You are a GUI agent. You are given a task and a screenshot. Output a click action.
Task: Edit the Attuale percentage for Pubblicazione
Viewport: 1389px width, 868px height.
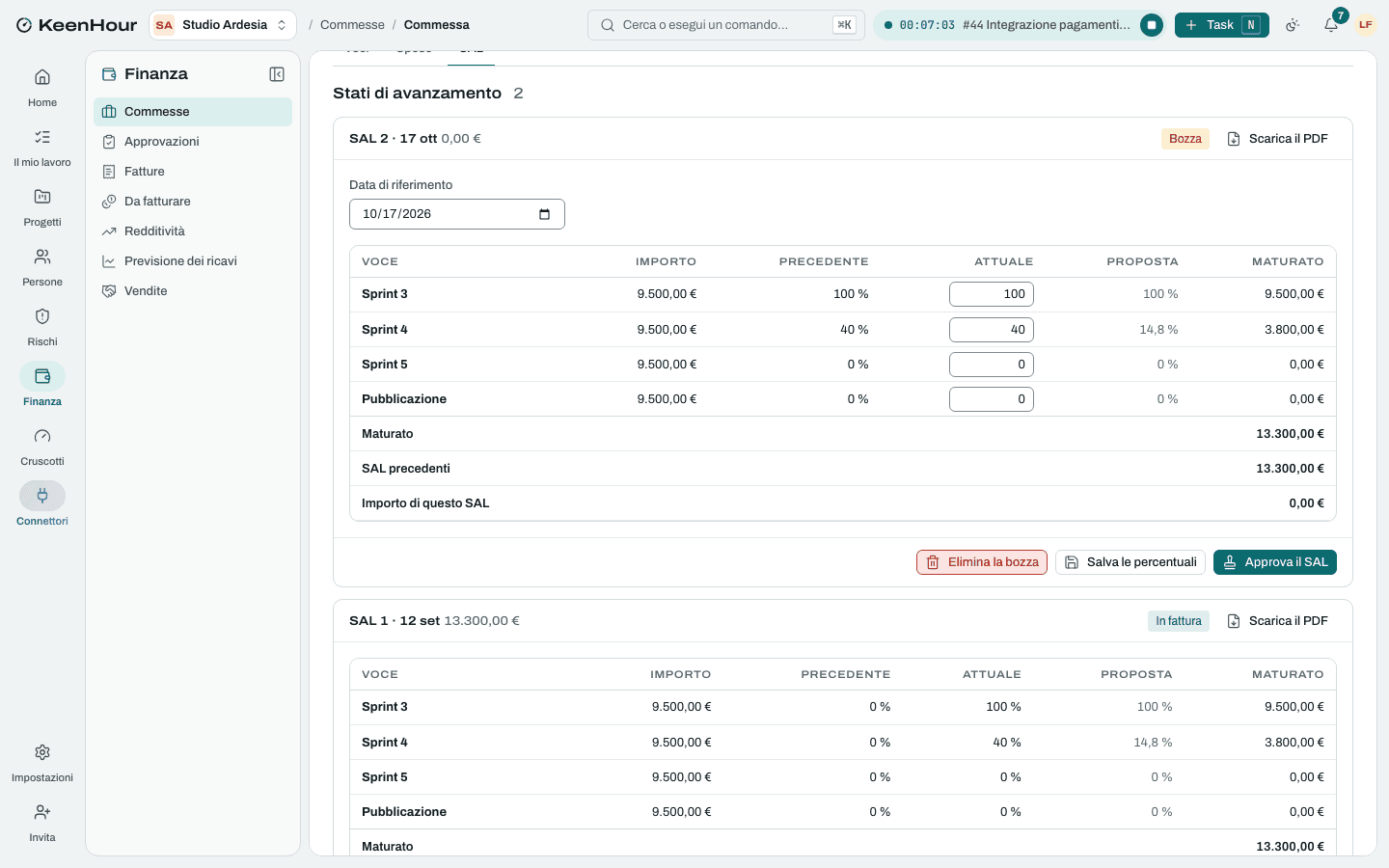992,399
